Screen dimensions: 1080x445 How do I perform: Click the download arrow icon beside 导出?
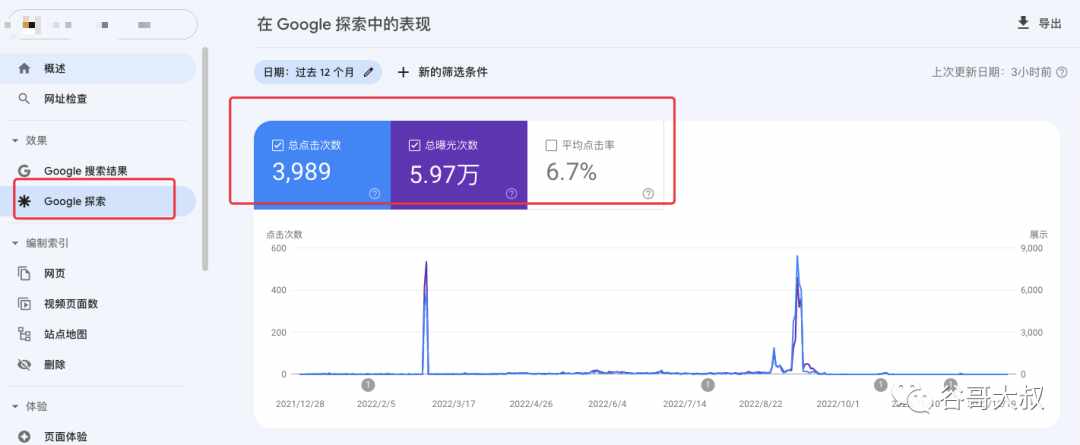pos(1023,23)
